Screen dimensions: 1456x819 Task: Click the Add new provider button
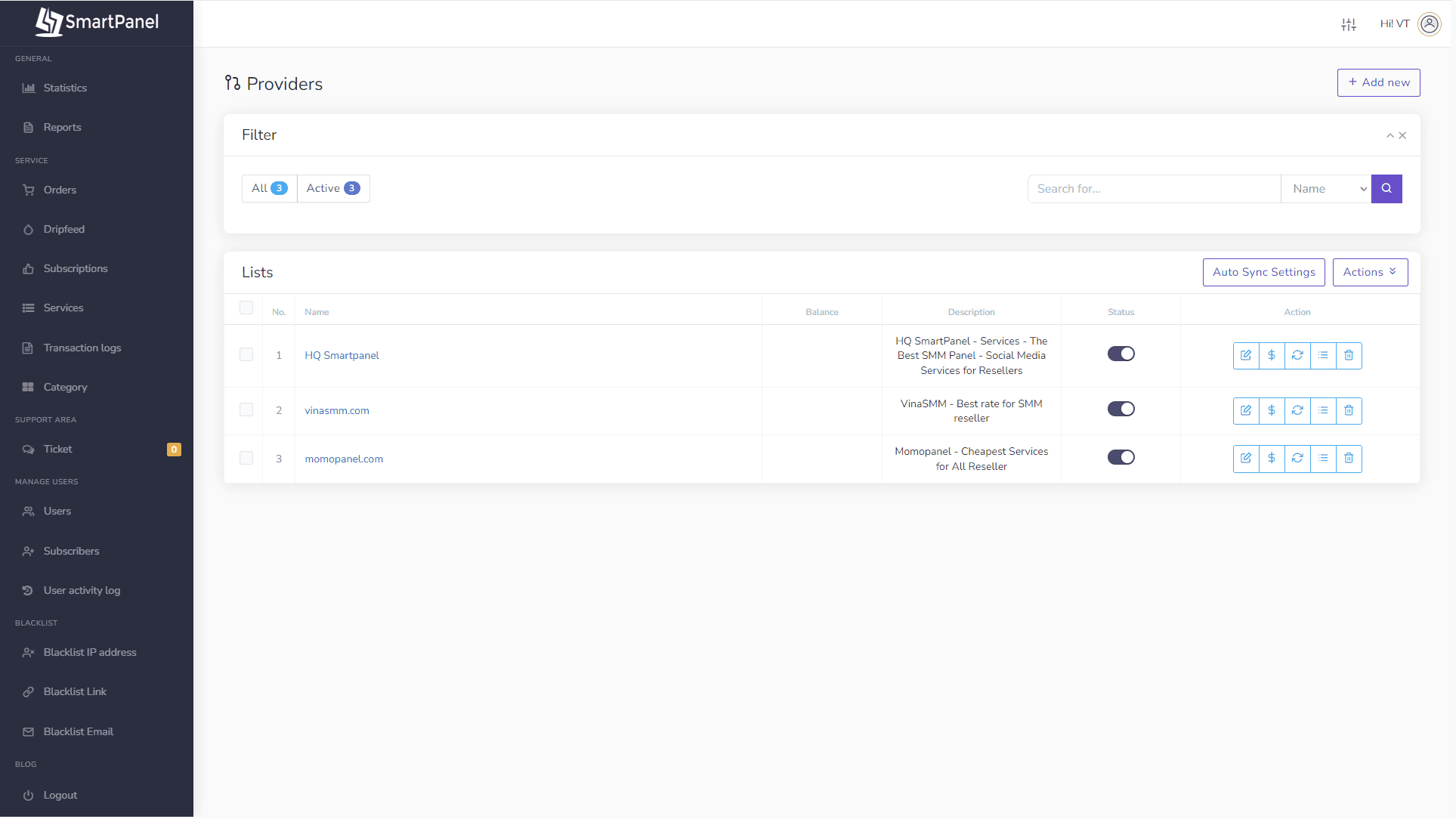click(1378, 82)
